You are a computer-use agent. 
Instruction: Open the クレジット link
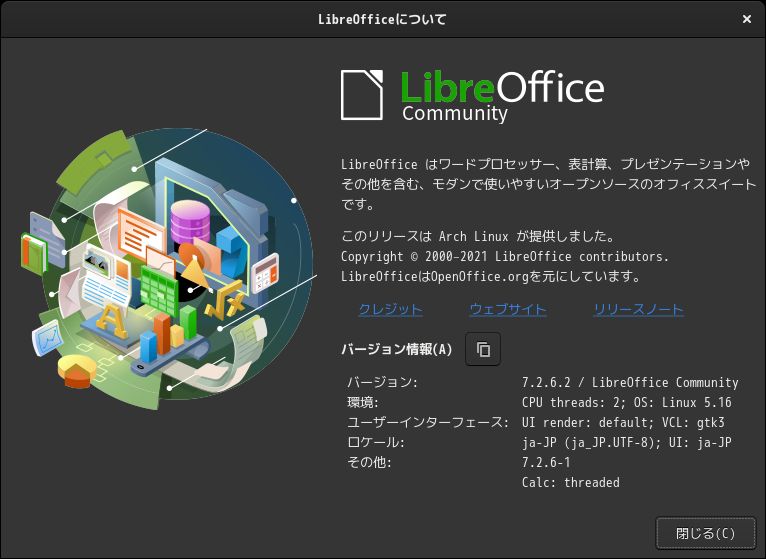point(390,309)
